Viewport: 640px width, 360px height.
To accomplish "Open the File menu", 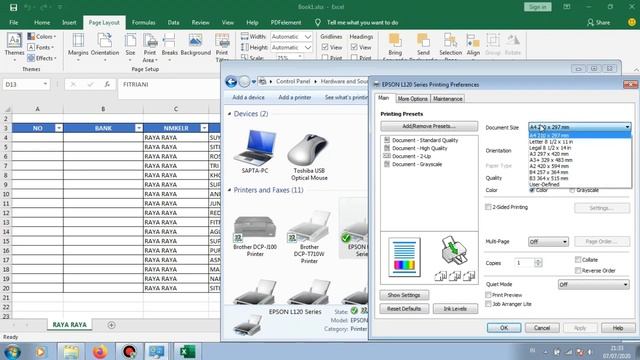I will coord(13,22).
